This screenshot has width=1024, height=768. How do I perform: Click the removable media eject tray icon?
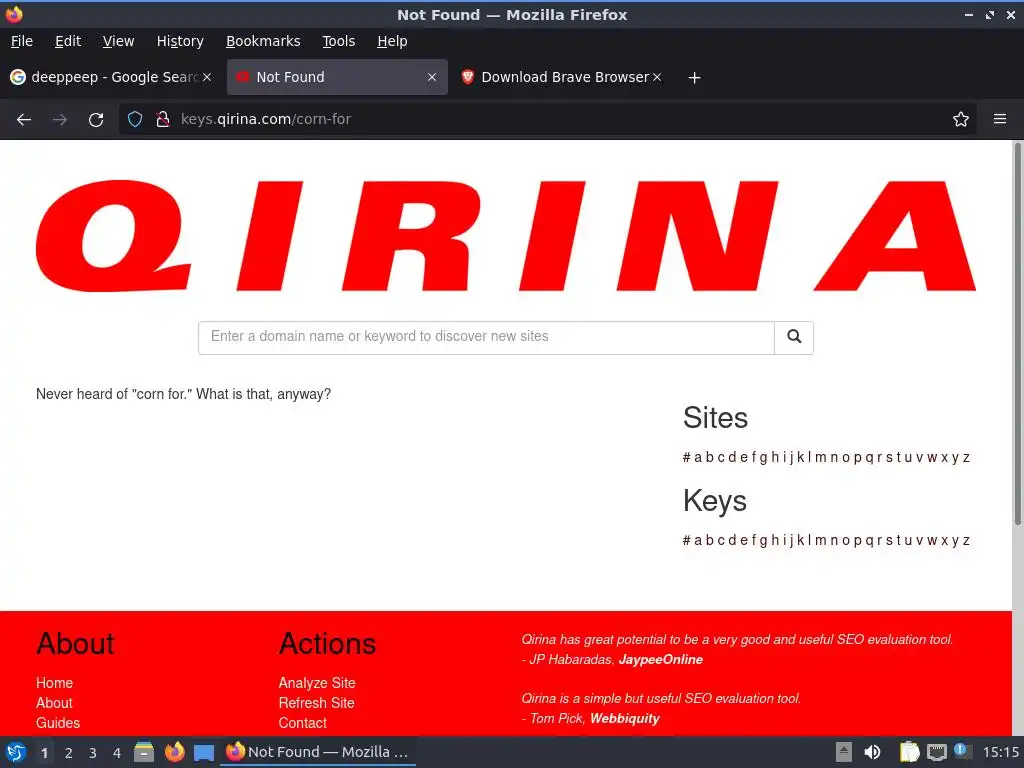844,752
